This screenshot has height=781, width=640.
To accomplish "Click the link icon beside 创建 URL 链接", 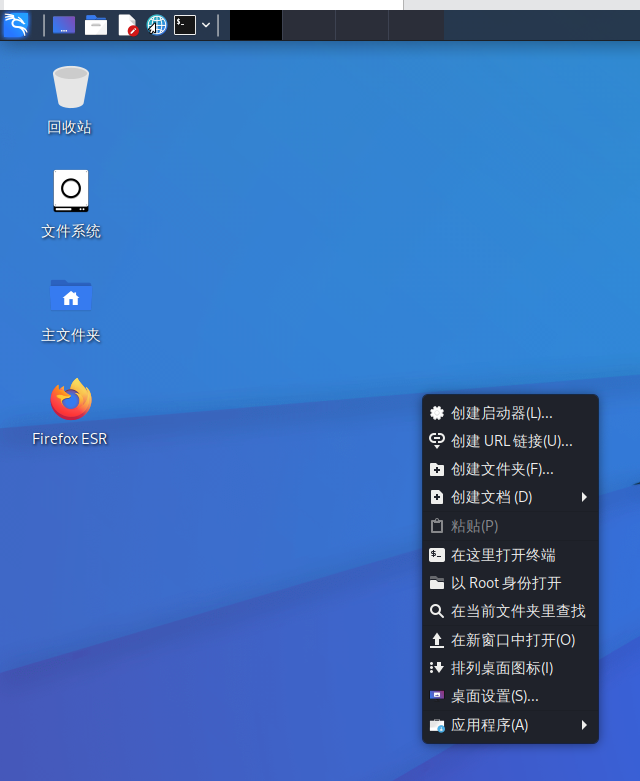I will [437, 440].
